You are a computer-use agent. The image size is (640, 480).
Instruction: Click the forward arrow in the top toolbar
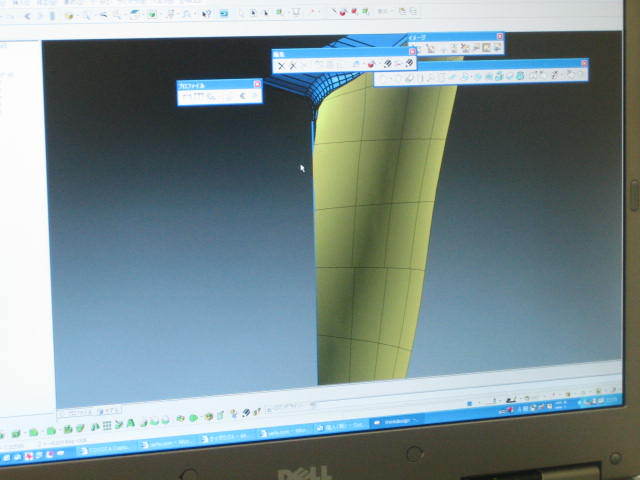click(x=40, y=16)
